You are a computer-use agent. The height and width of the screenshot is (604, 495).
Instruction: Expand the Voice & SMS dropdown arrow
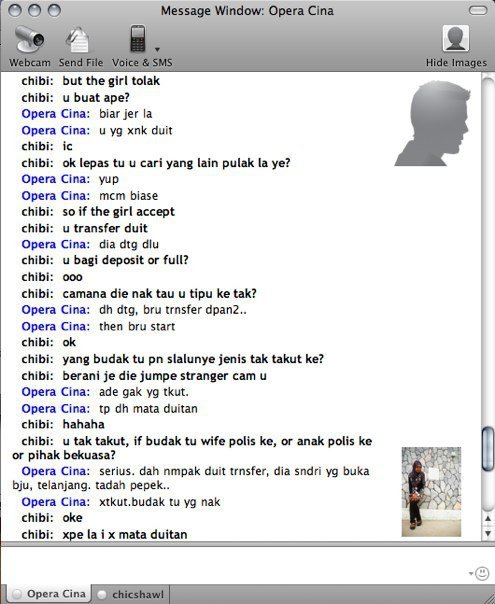tap(157, 49)
